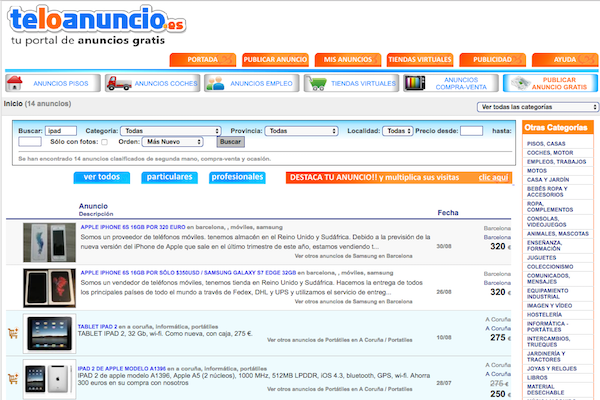Viewport: 600px width, 400px height.
Task: Select 'COLECCIONISMO' sidebar category
Action: point(550,267)
